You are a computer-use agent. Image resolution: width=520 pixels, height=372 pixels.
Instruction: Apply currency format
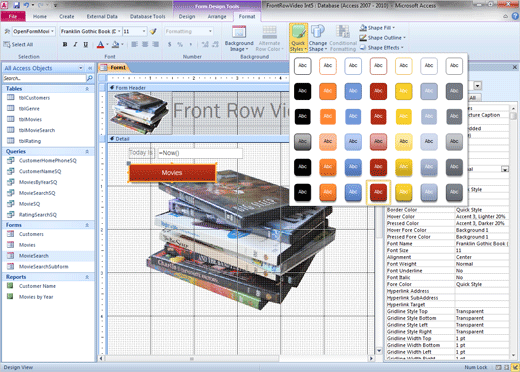click(x=170, y=44)
